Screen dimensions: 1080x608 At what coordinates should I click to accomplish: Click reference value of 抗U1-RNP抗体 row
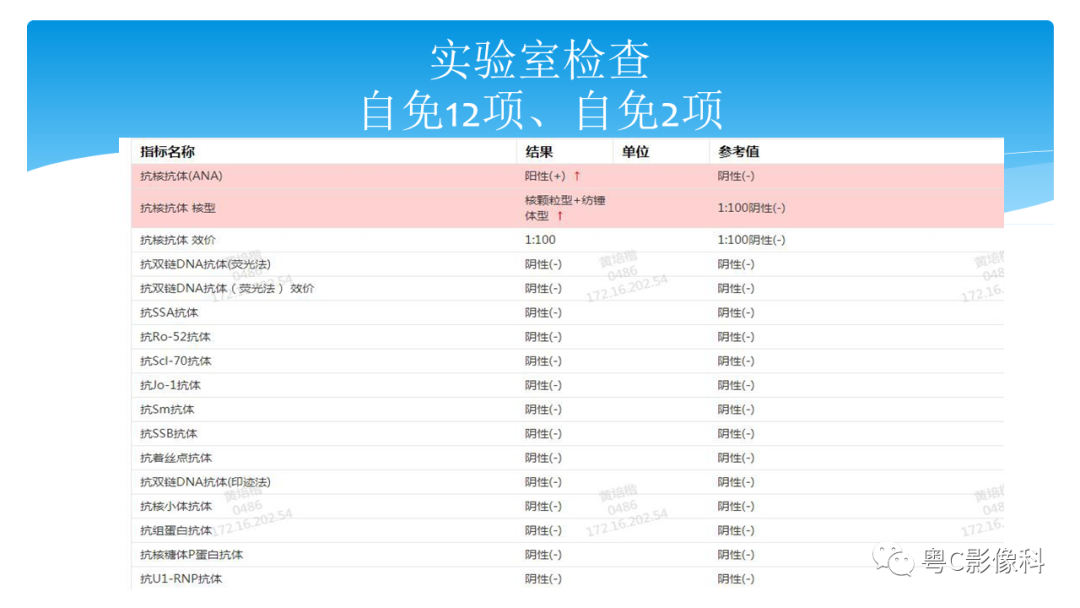point(736,578)
